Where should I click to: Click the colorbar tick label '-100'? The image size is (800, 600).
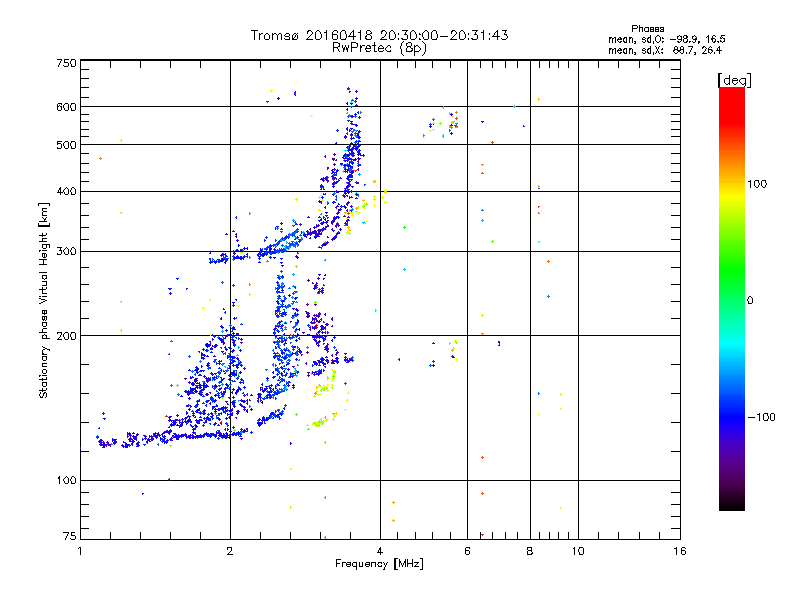[761, 417]
